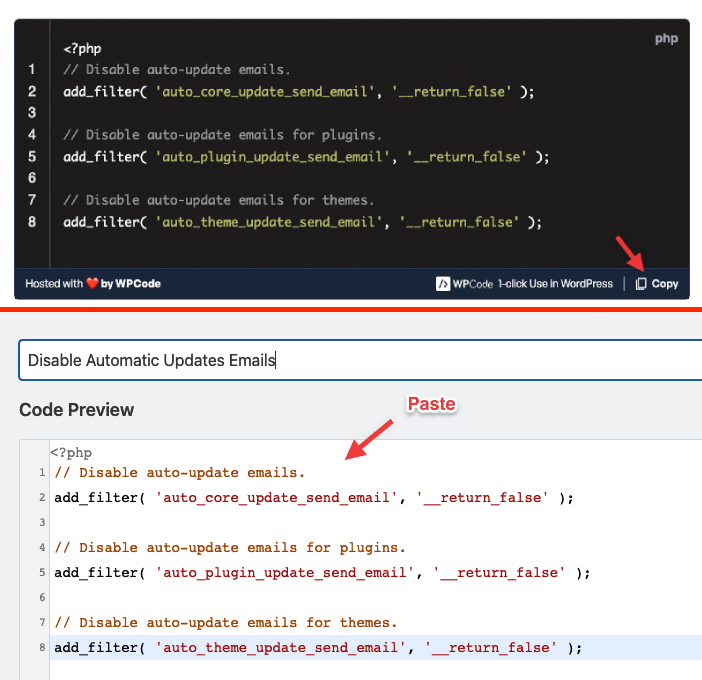Click the <?php tag in dark code block

click(82, 48)
